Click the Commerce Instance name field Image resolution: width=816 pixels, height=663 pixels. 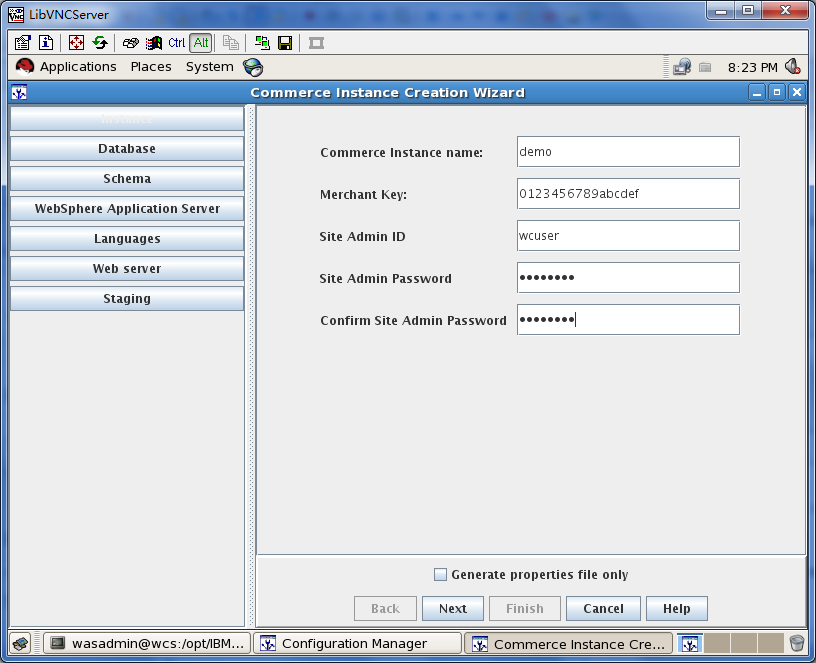628,151
